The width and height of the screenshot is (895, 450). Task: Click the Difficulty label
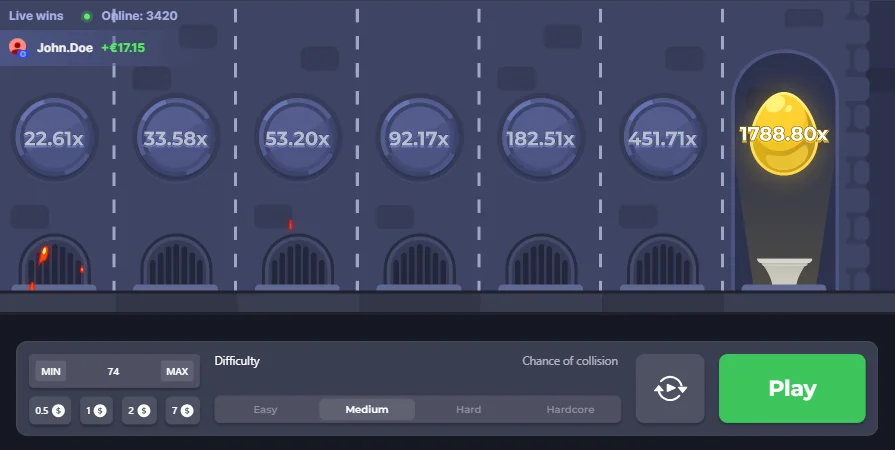237,361
